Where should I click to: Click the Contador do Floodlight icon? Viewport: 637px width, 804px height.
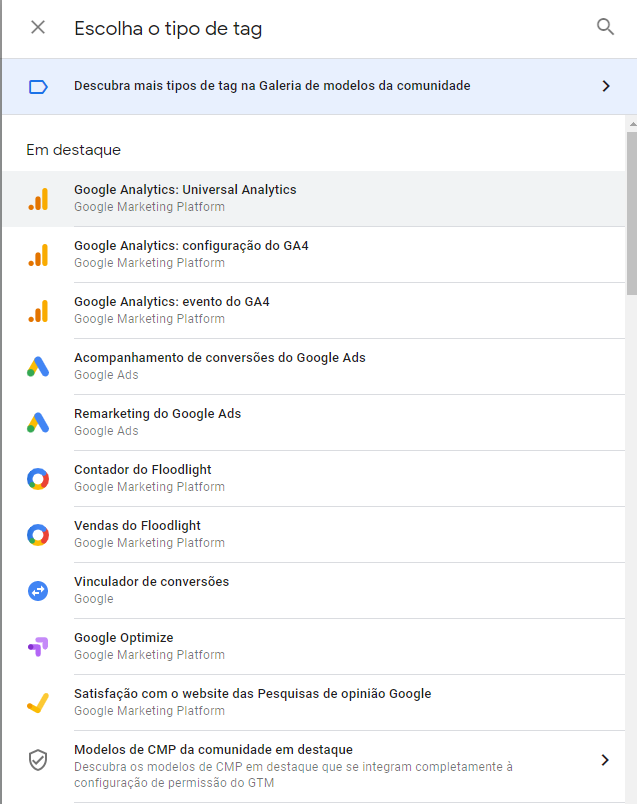(38, 479)
